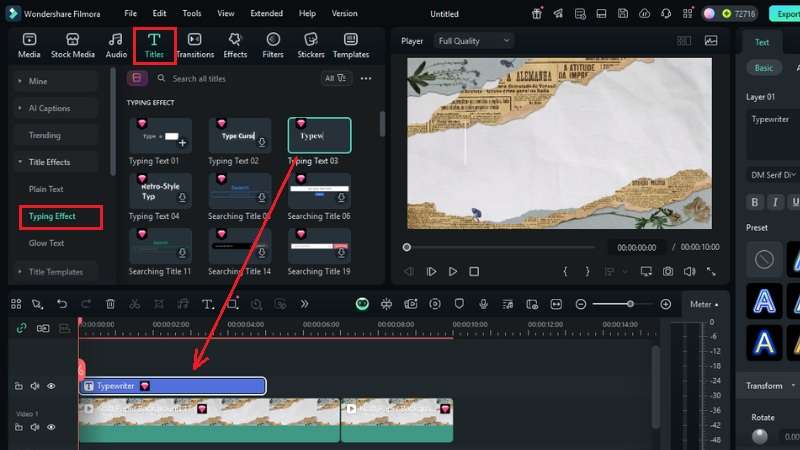Select the Searching Title 06 thumbnail
Image resolution: width=800 pixels, height=450 pixels.
click(x=319, y=191)
